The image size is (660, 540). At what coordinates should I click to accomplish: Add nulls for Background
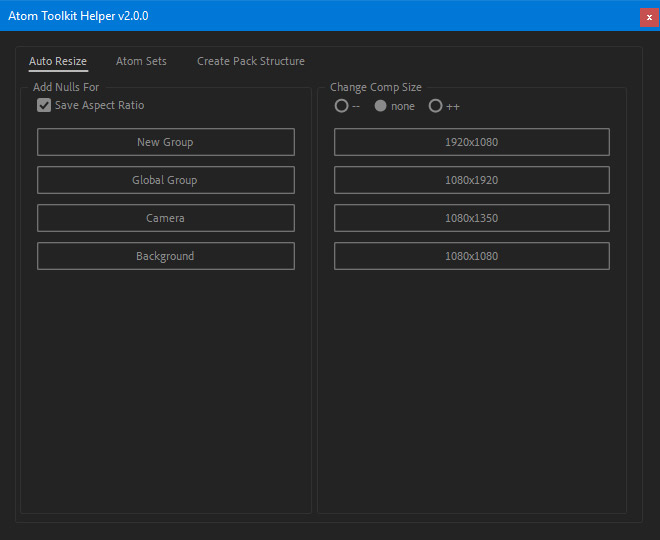[166, 256]
